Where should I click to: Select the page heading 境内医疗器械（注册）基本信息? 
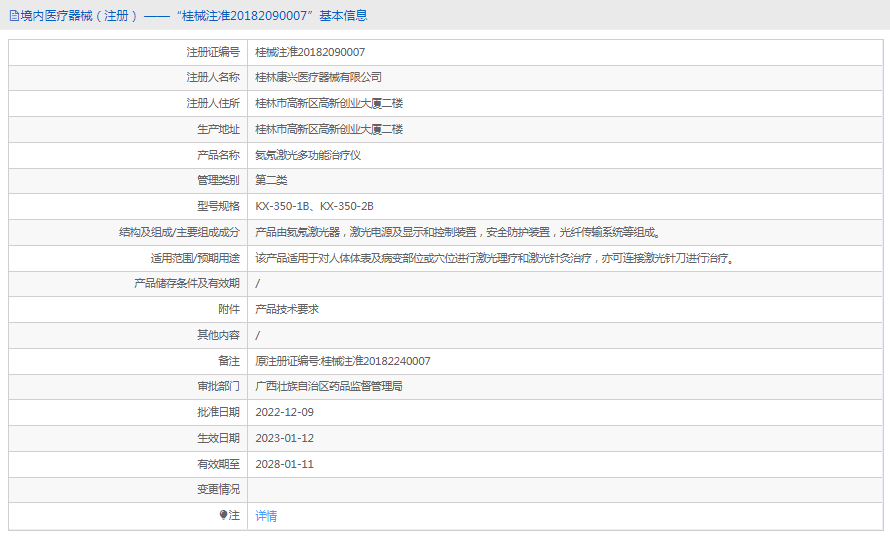pos(188,16)
